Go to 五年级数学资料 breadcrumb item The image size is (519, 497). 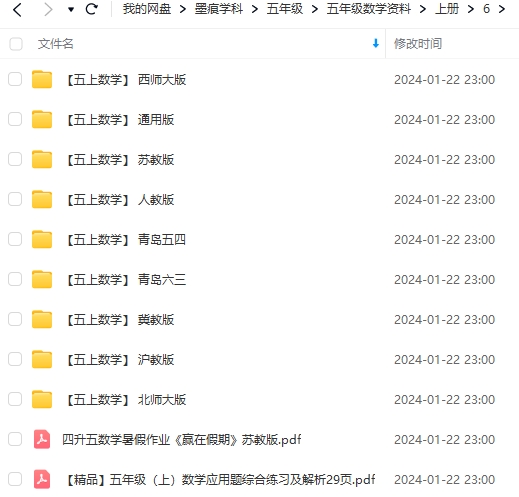pos(368,9)
